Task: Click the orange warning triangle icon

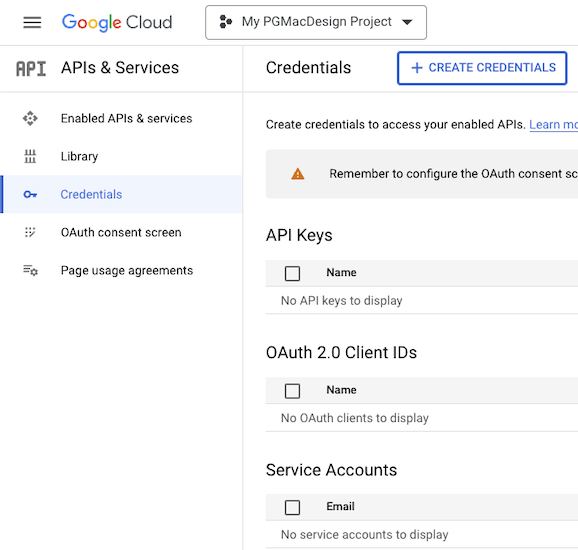Action: point(298,174)
